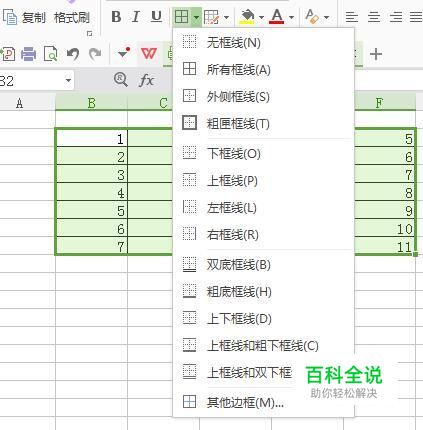The height and width of the screenshot is (430, 423).
Task: Click the cell containing 1 in column B
Action: [x=91, y=138]
